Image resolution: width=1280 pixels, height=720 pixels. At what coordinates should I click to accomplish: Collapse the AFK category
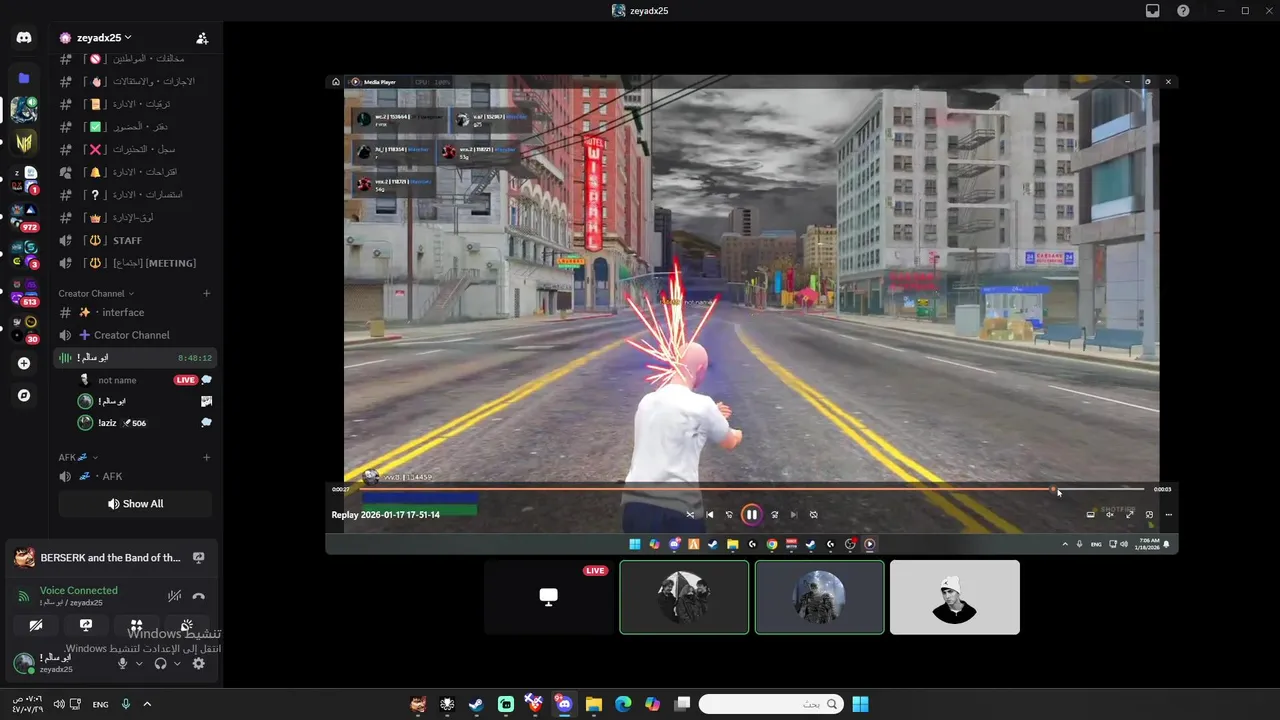coord(78,457)
